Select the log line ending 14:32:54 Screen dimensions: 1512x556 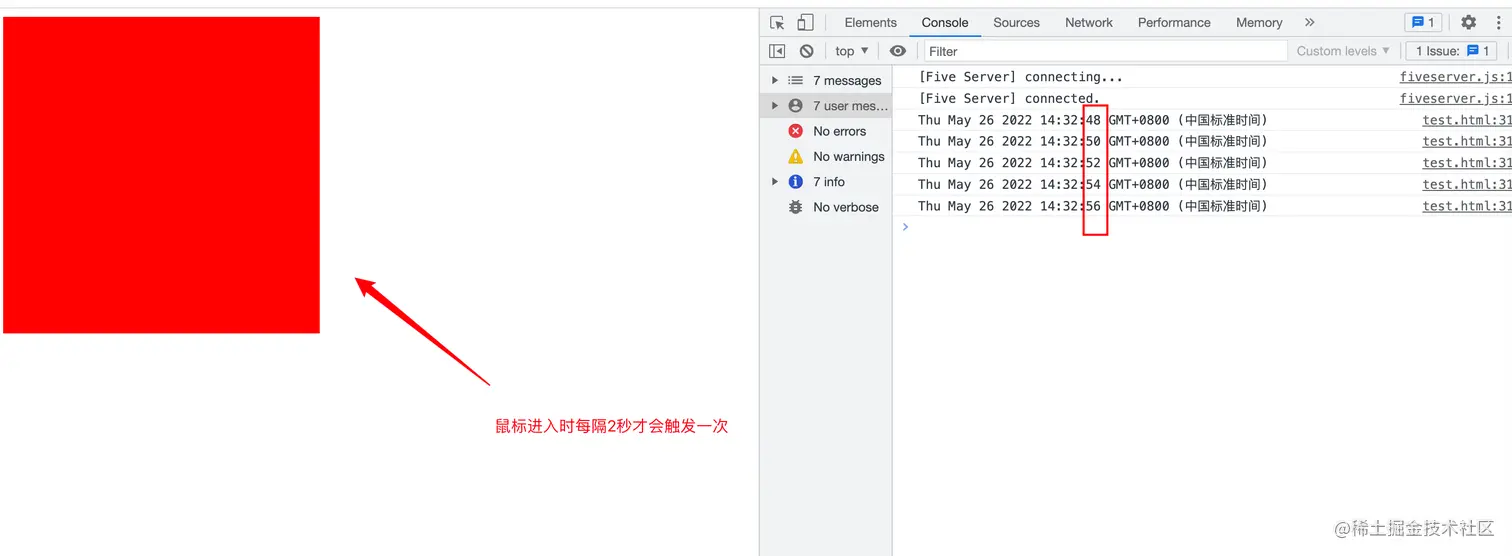(1092, 184)
